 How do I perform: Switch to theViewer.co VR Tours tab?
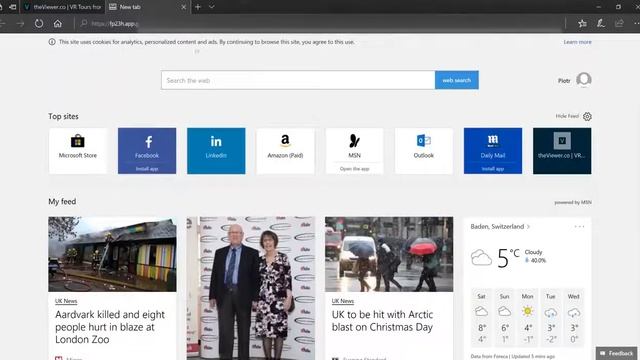(63, 7)
